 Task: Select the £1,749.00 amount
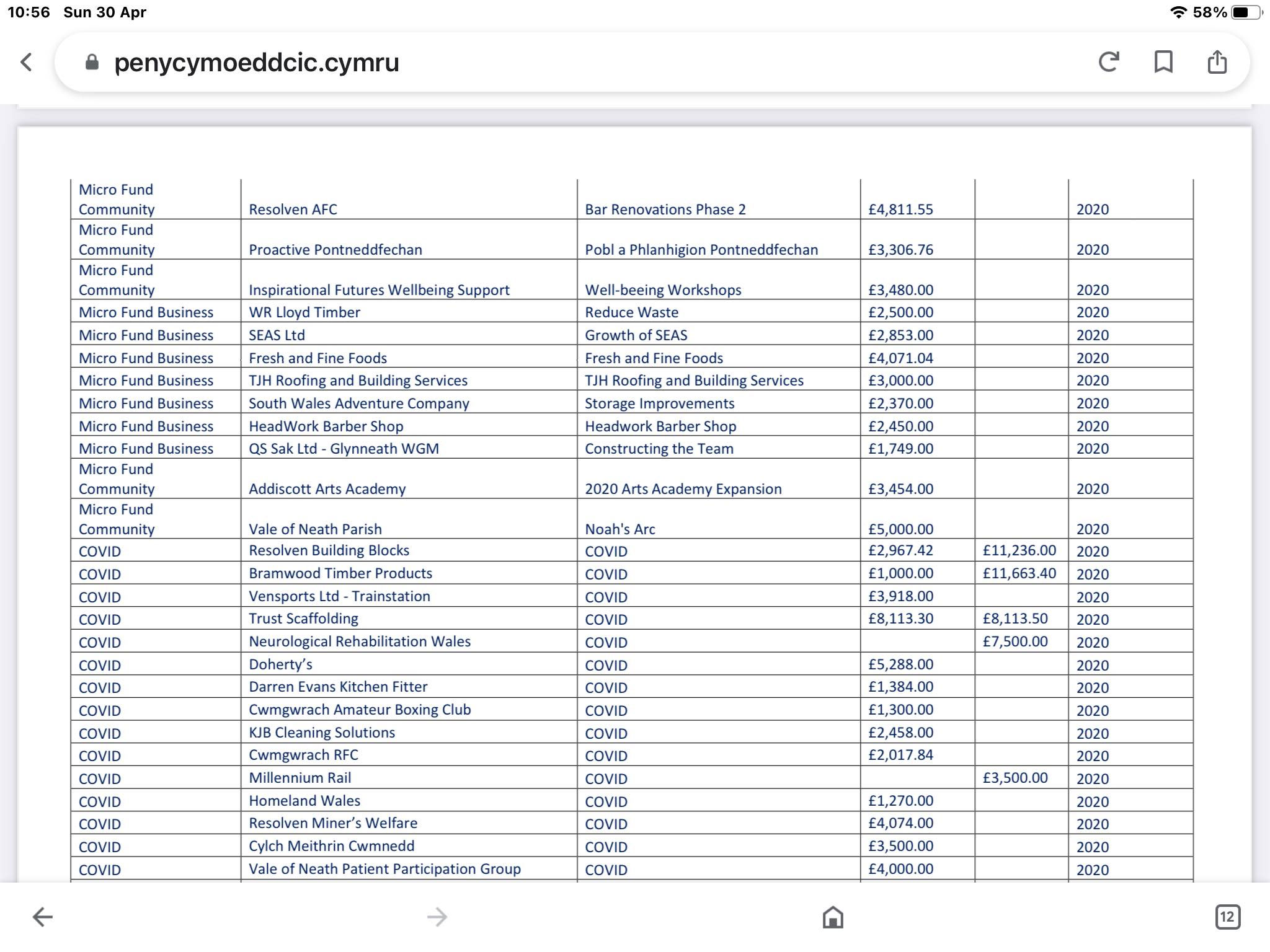(x=900, y=449)
